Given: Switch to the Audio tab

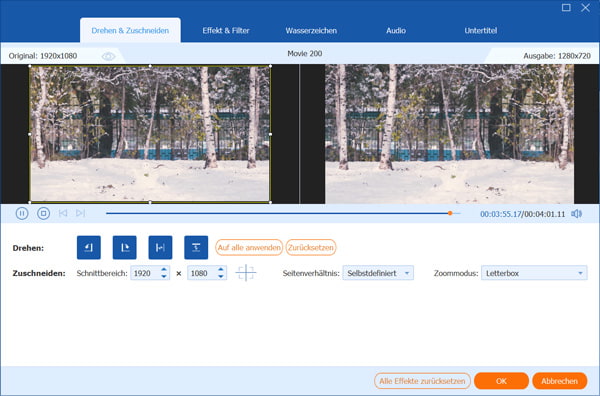Looking at the screenshot, I should click(x=396, y=30).
